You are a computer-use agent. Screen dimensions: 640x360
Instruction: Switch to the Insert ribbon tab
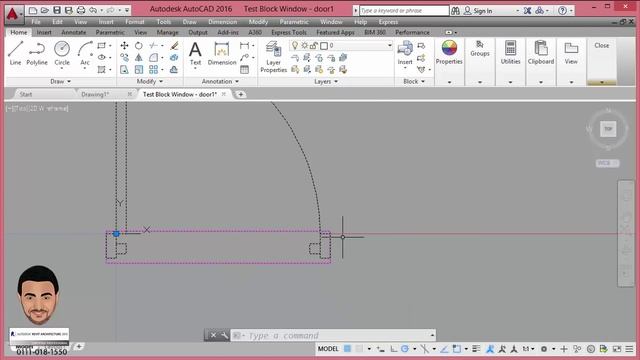click(44, 32)
